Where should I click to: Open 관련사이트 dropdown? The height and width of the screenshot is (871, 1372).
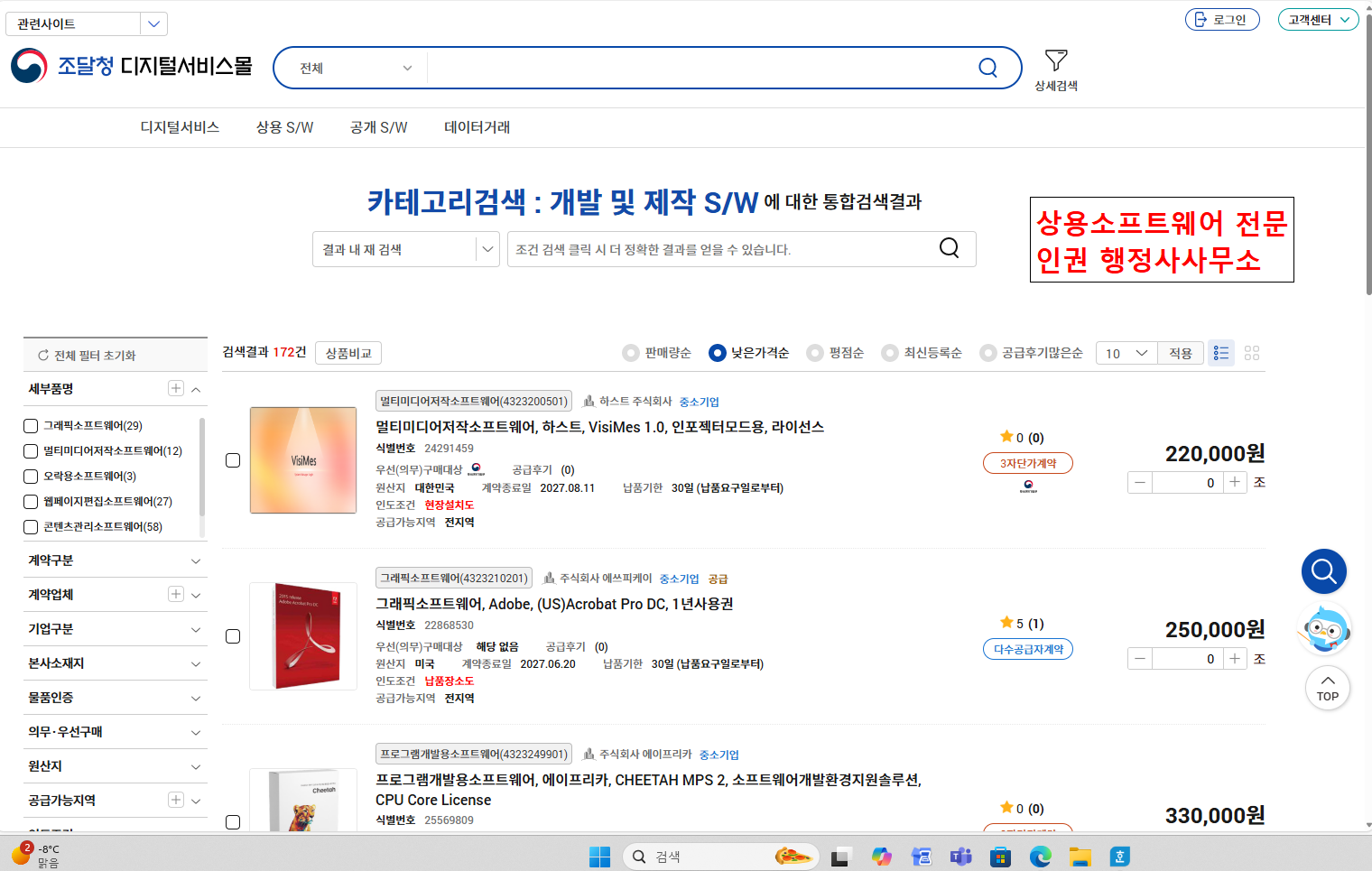(x=87, y=23)
